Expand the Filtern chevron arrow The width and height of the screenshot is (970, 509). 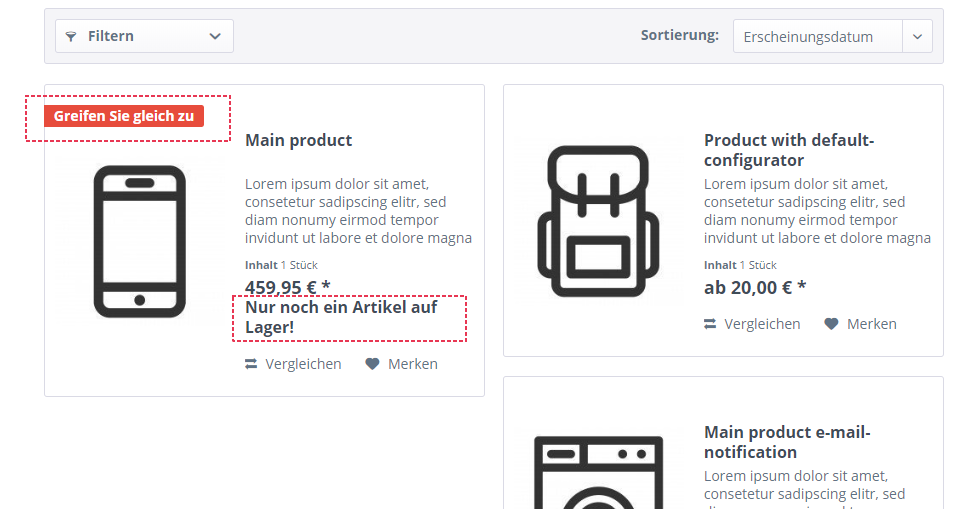pyautogui.click(x=215, y=36)
